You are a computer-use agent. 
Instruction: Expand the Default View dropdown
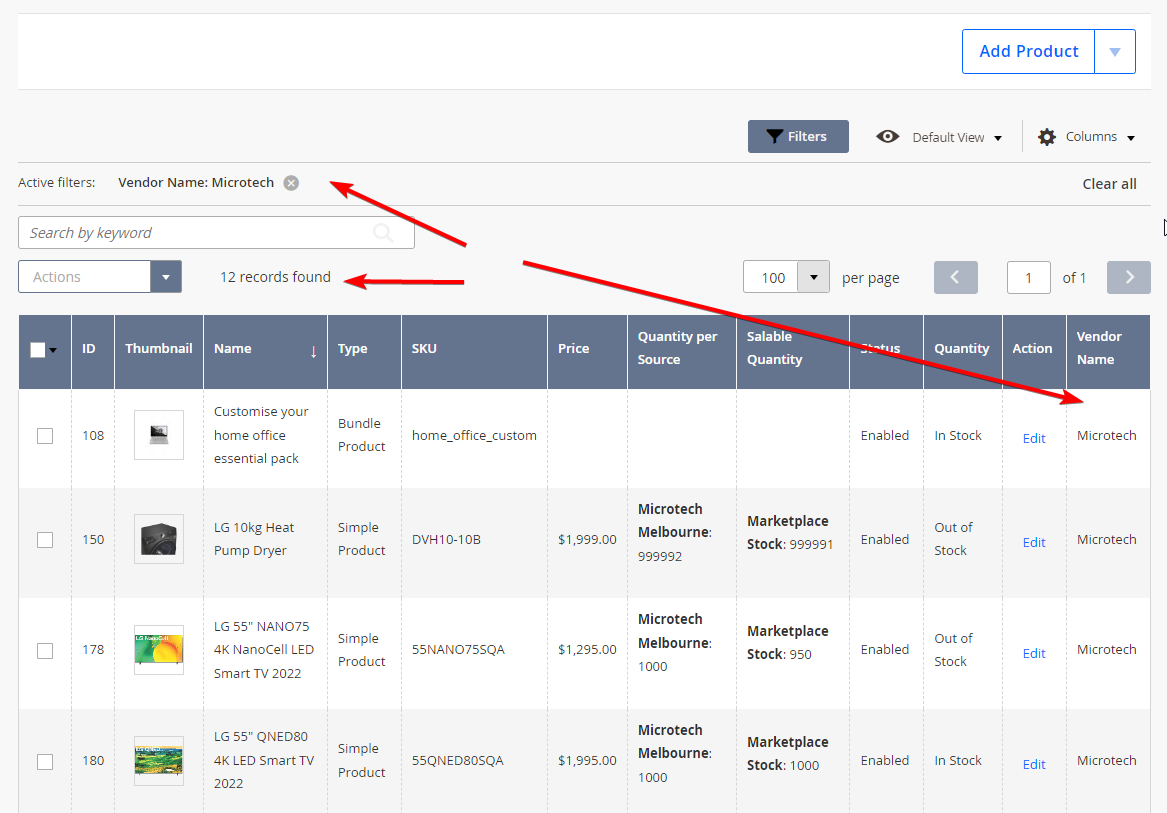click(956, 137)
